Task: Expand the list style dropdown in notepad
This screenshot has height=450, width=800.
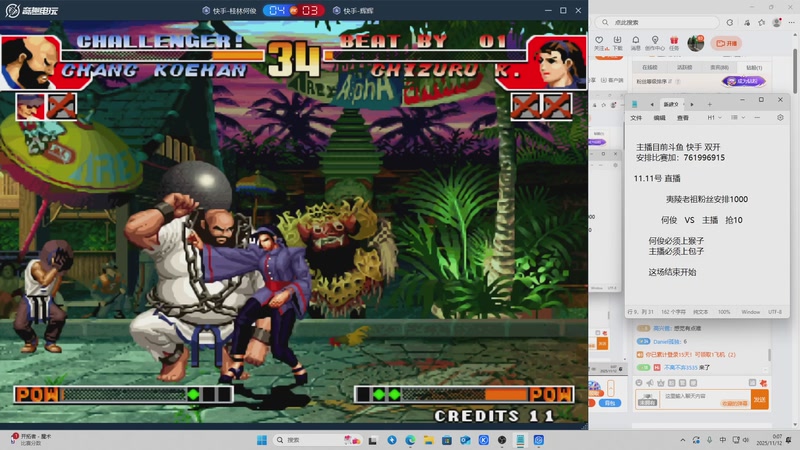Action: [x=738, y=118]
